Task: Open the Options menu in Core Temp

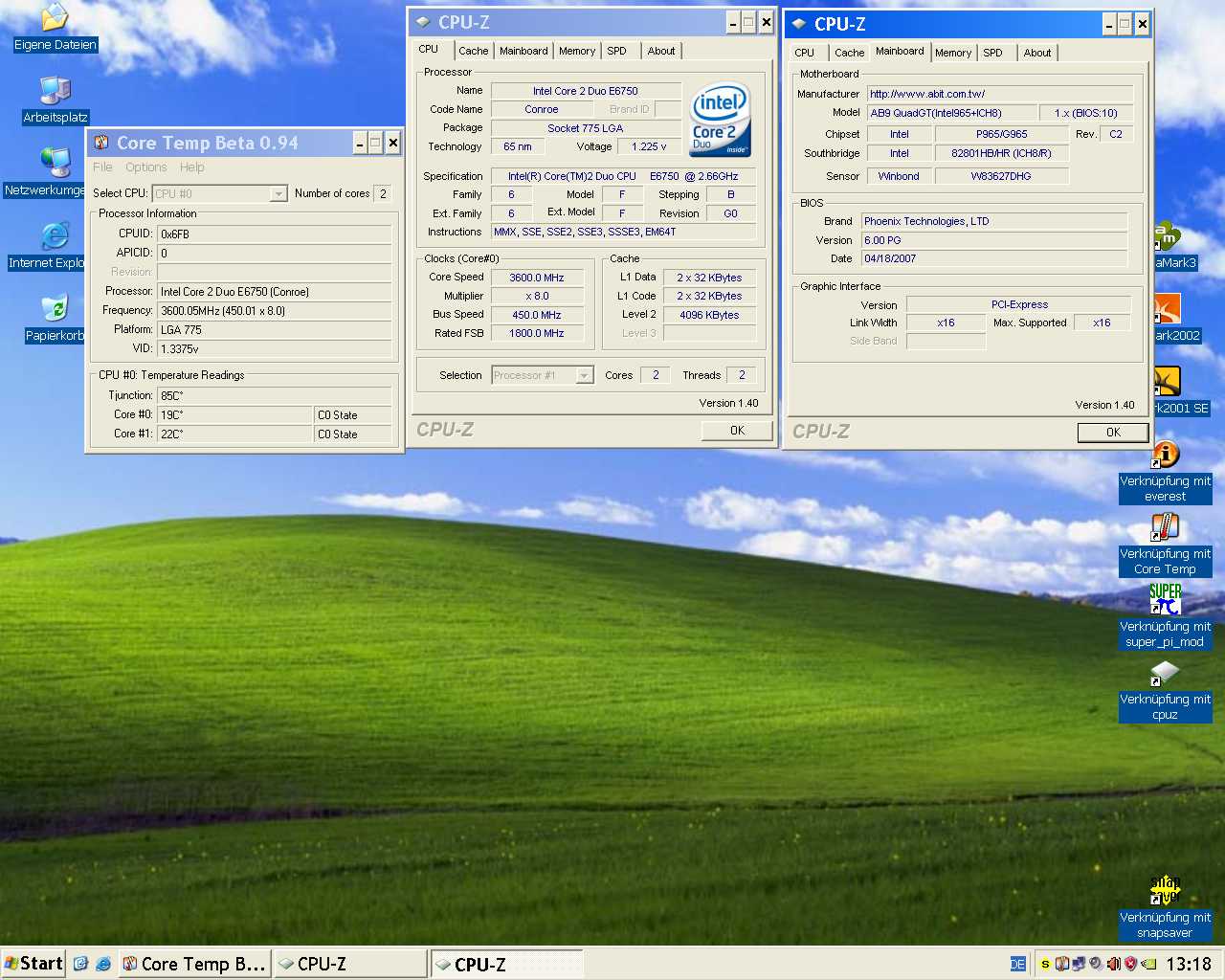Action: 145,167
